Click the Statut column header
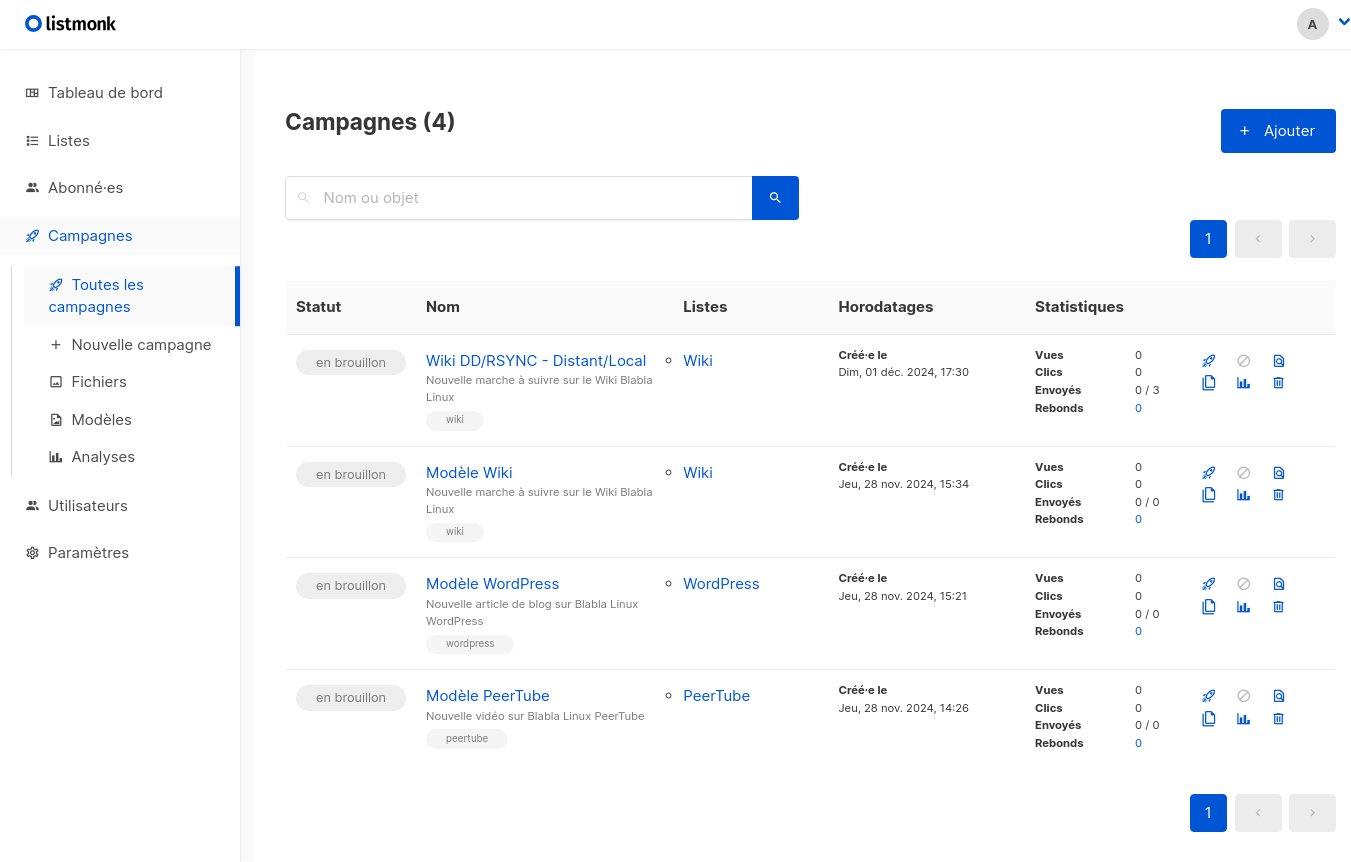This screenshot has height=862, width=1351. click(319, 307)
